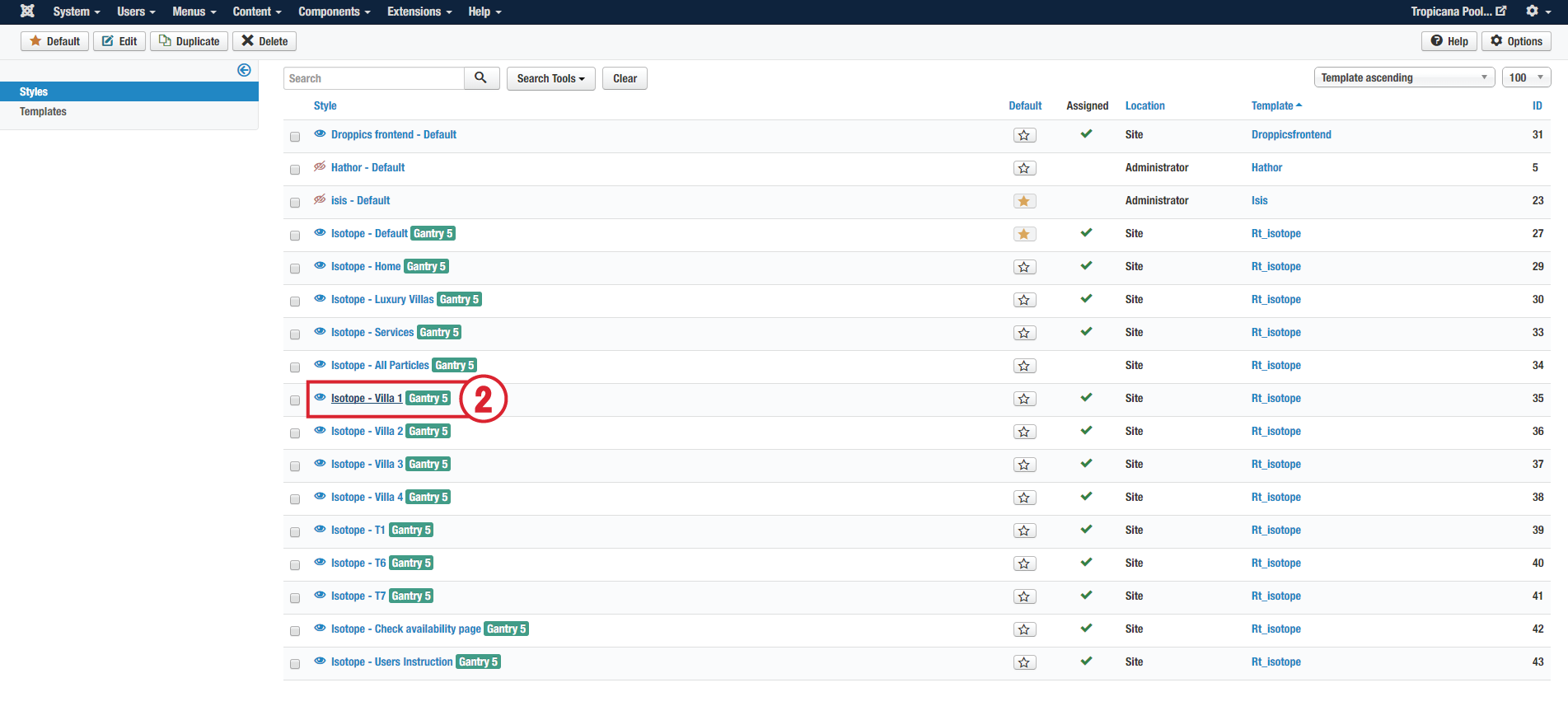Screen dimensions: 1568x720
Task: Open the 100 list limit dropdown
Action: click(x=1526, y=77)
